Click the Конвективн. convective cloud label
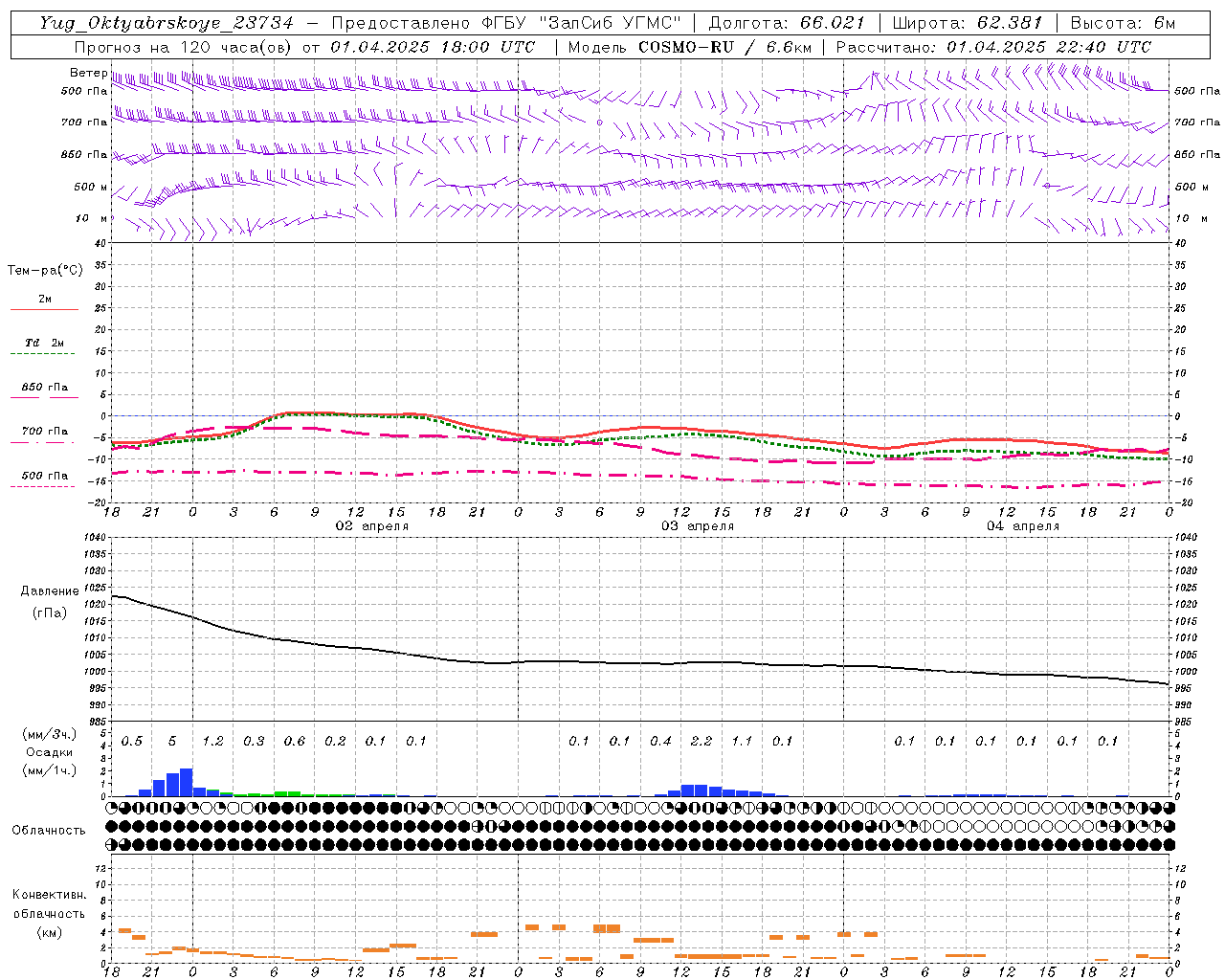The width and height of the screenshot is (1225, 980). click(x=50, y=895)
